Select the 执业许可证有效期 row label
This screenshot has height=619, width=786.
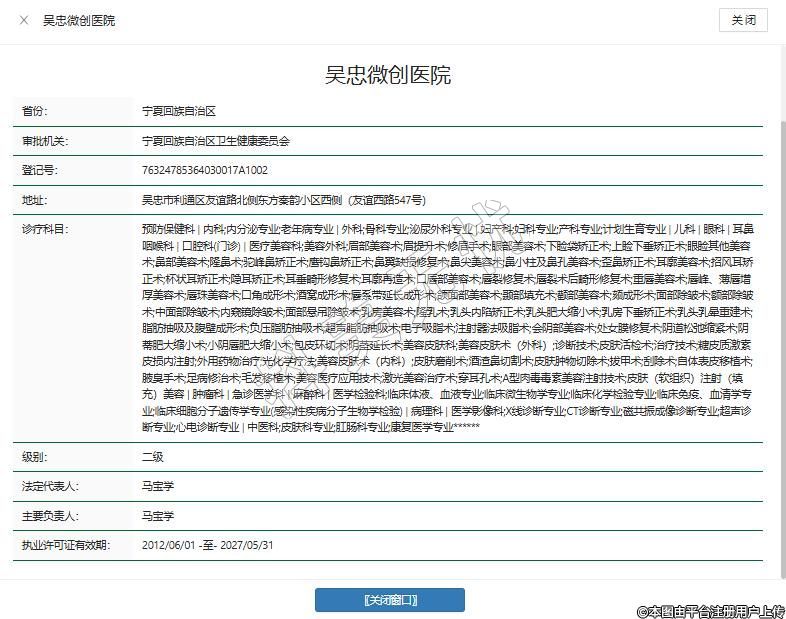coord(62,546)
